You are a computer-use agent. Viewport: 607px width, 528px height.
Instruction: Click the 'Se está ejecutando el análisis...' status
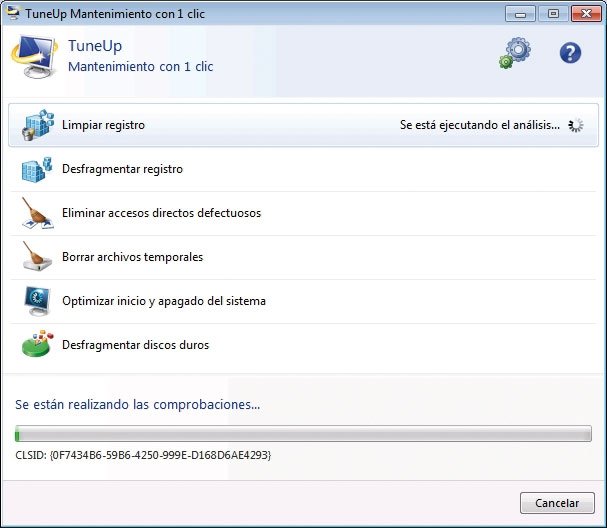pos(480,125)
